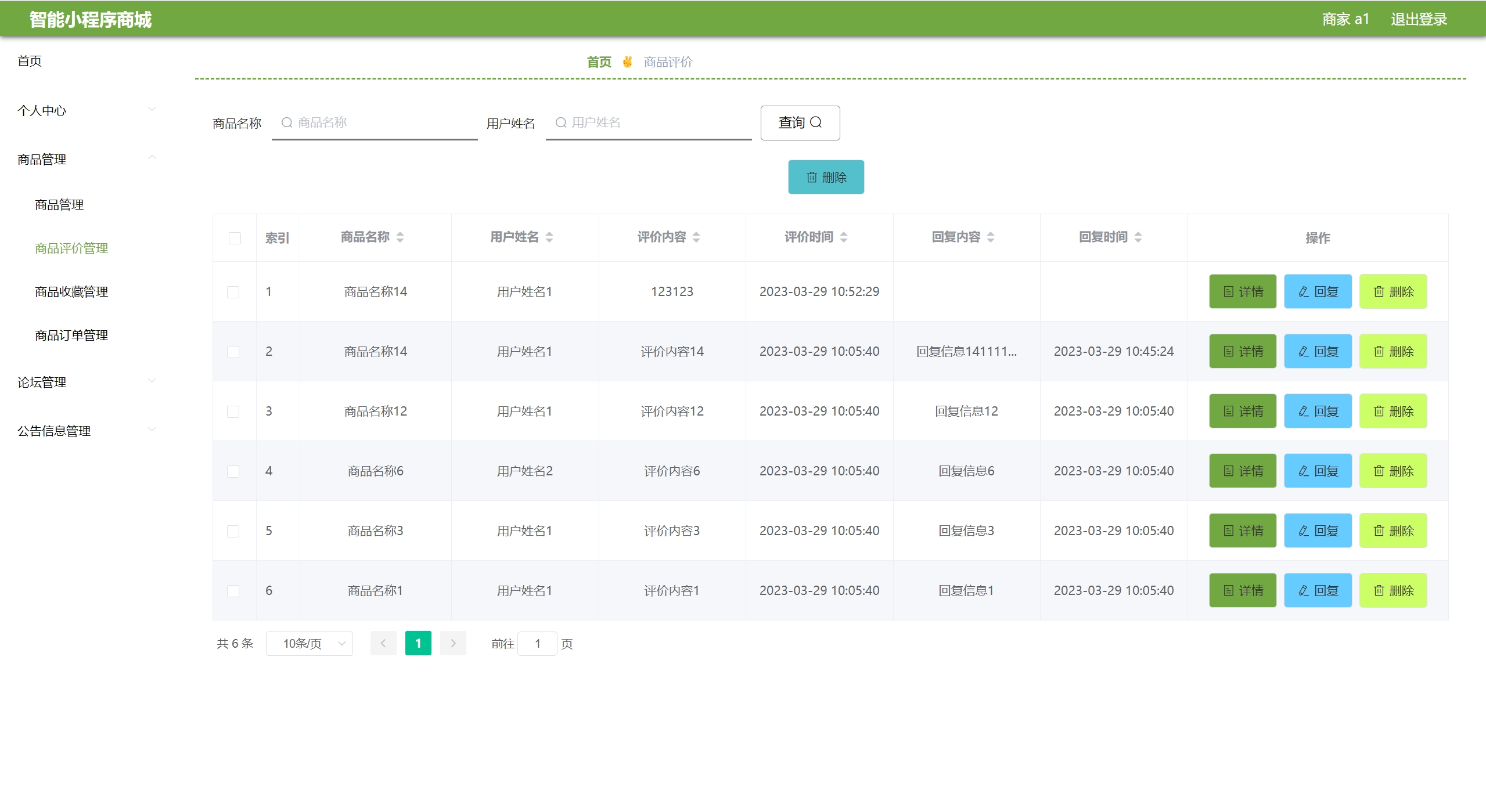Check the checkbox for row 1

(233, 292)
